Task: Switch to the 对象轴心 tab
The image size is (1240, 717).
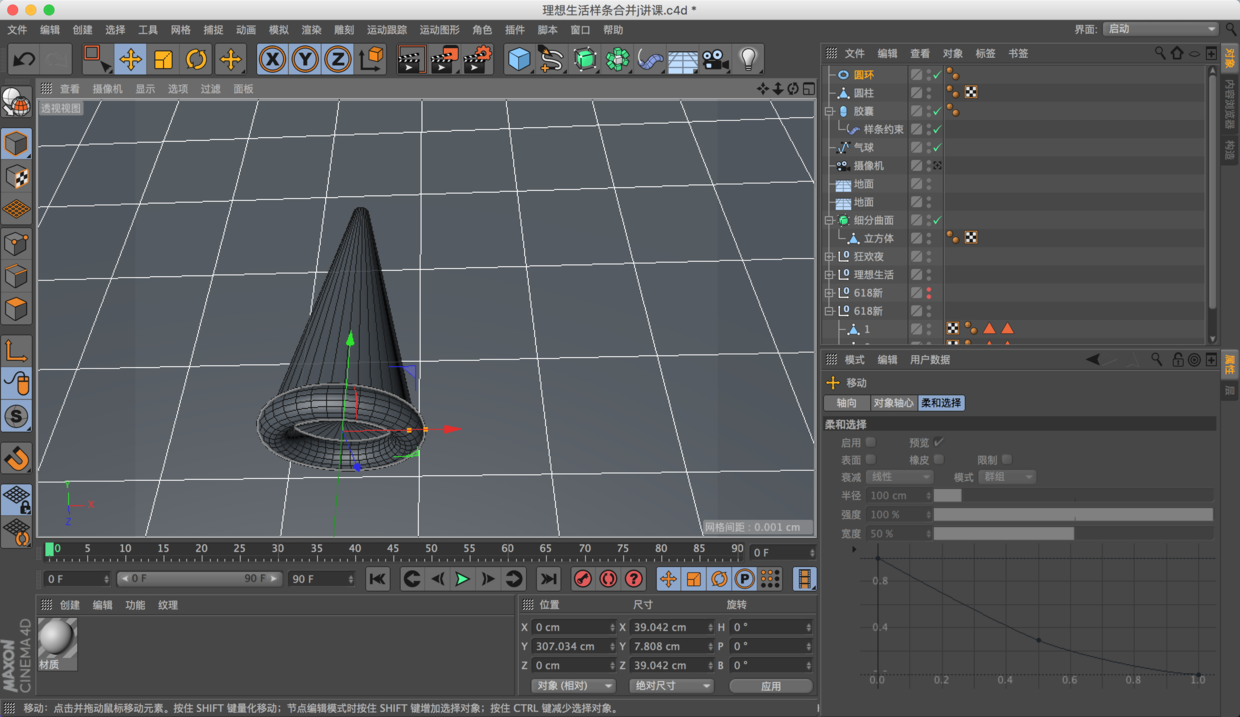Action: click(x=893, y=403)
